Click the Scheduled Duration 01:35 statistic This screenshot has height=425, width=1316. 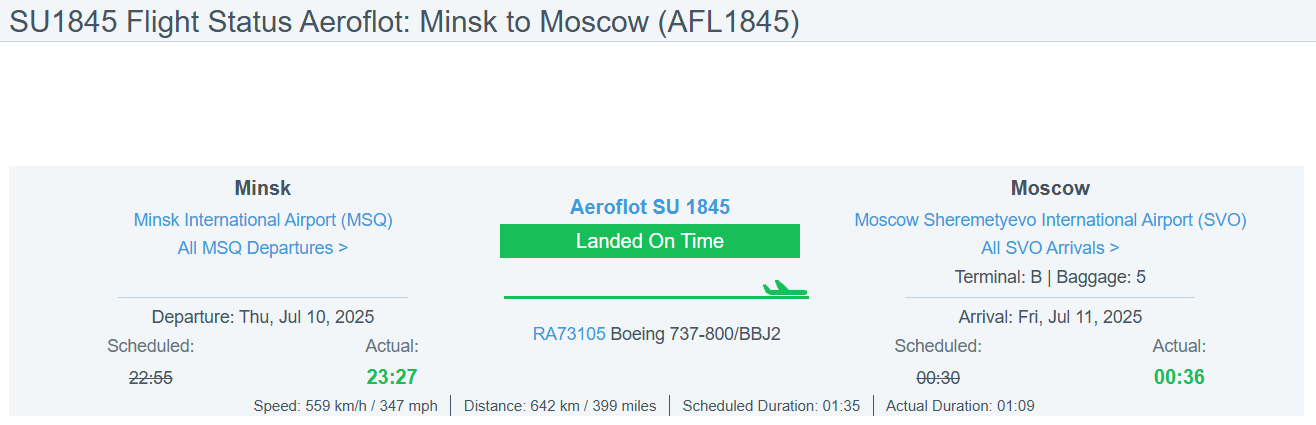(772, 406)
